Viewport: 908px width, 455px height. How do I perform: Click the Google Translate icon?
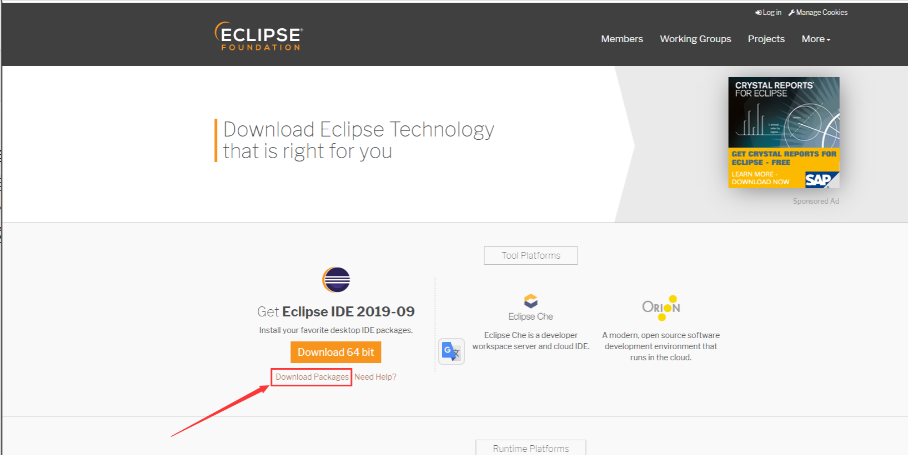[451, 351]
